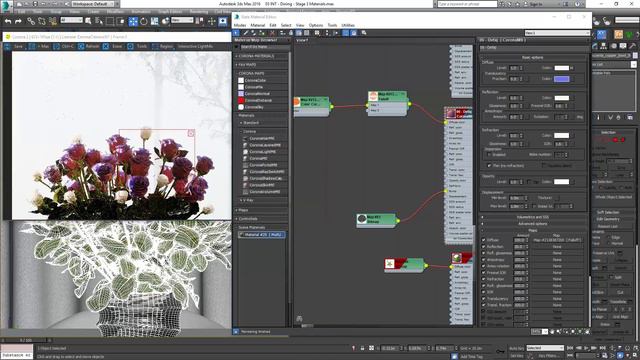Open Diffuse Color swatch in Basic options
This screenshot has height=360, width=640.
(x=562, y=68)
